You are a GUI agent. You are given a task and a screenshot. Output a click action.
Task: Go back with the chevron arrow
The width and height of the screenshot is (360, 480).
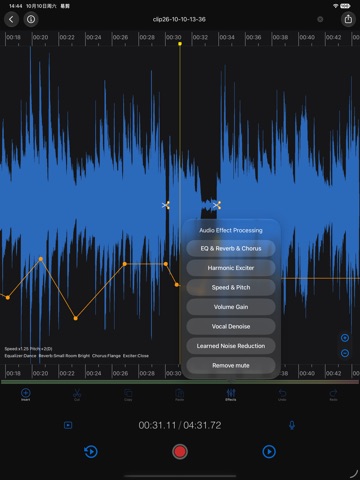pos(11,19)
